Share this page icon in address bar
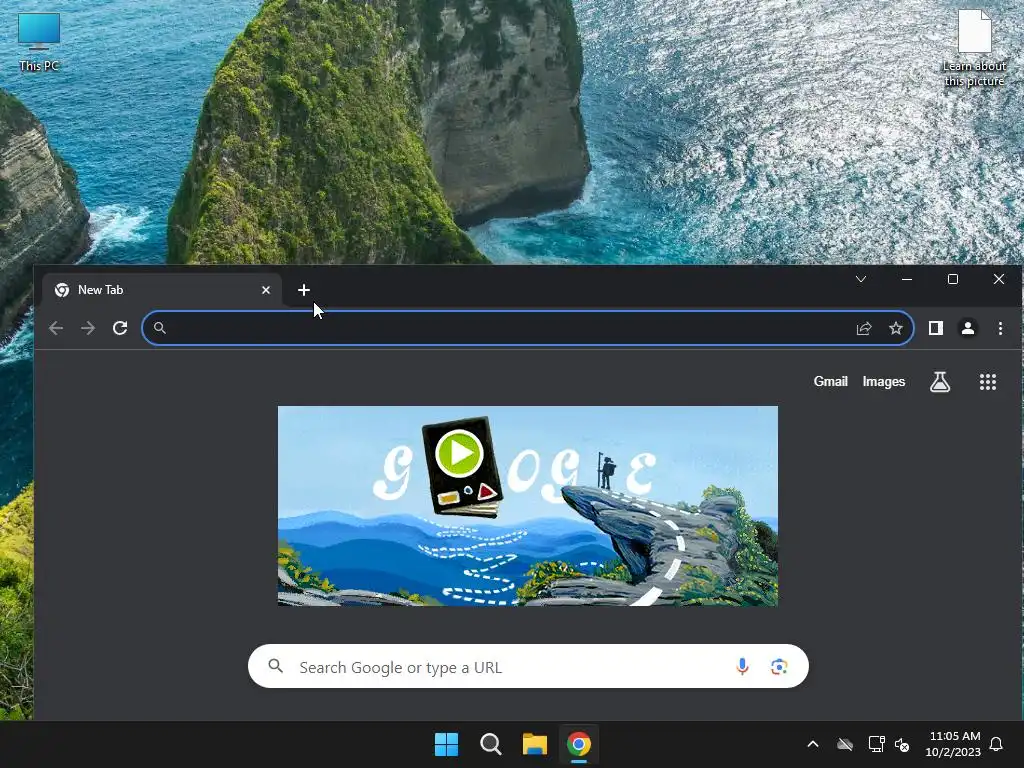 (864, 328)
